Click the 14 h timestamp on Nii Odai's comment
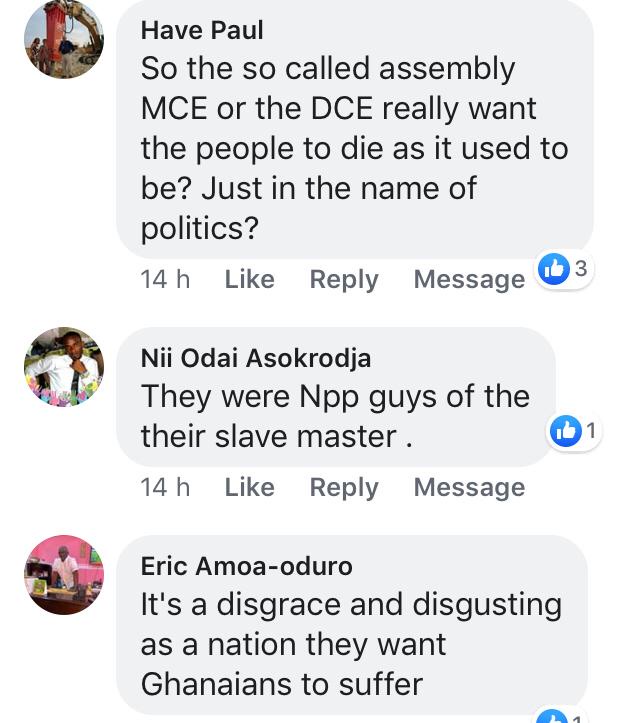The height and width of the screenshot is (723, 640). coord(165,487)
